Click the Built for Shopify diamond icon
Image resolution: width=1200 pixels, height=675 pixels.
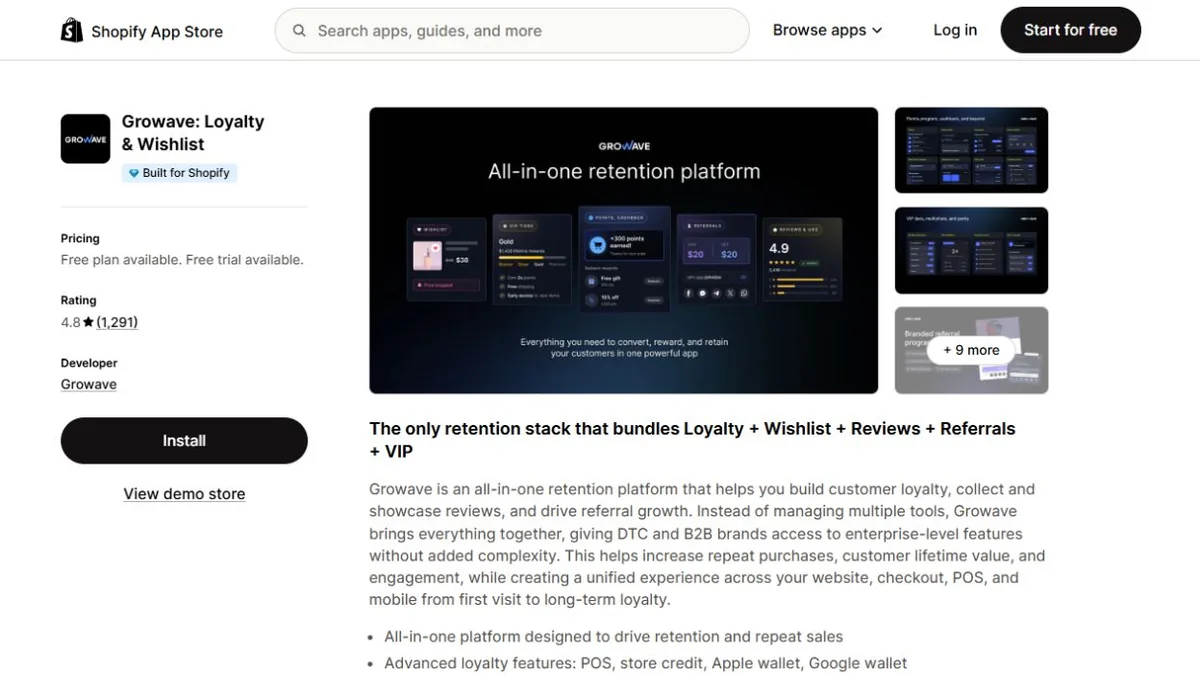tap(134, 173)
